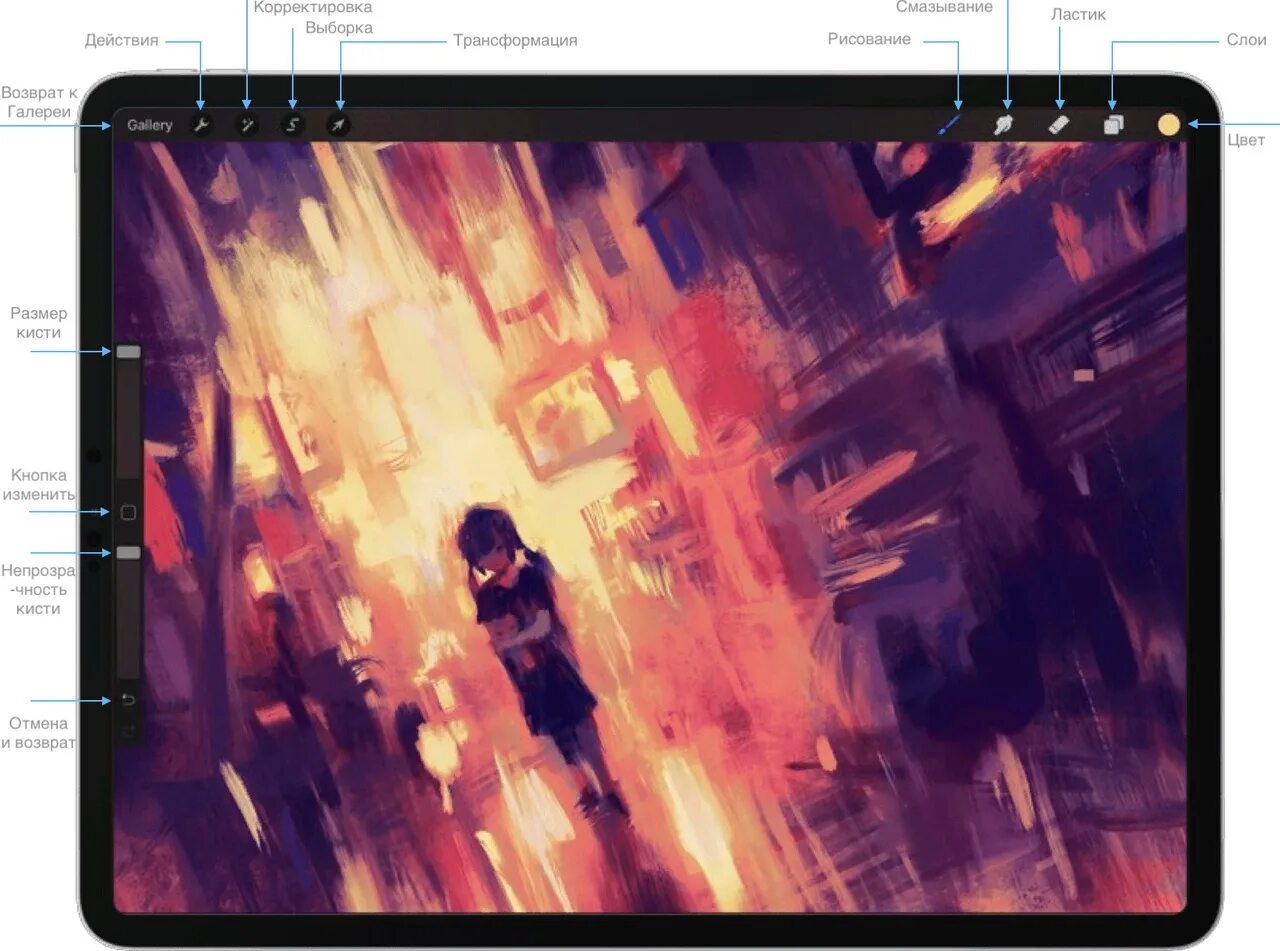
Task: Select the Eraser tool
Action: click(x=1059, y=125)
